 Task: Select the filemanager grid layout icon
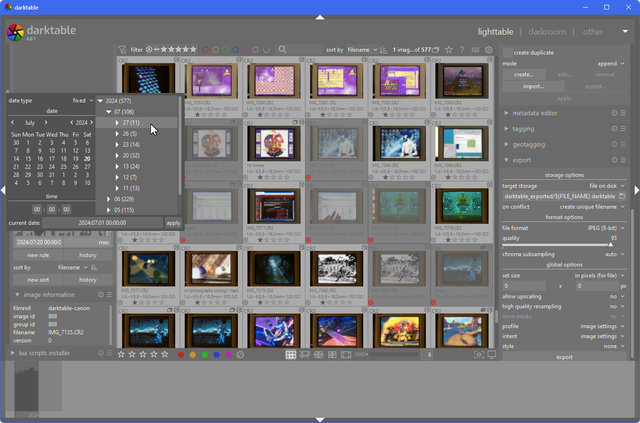pos(291,354)
